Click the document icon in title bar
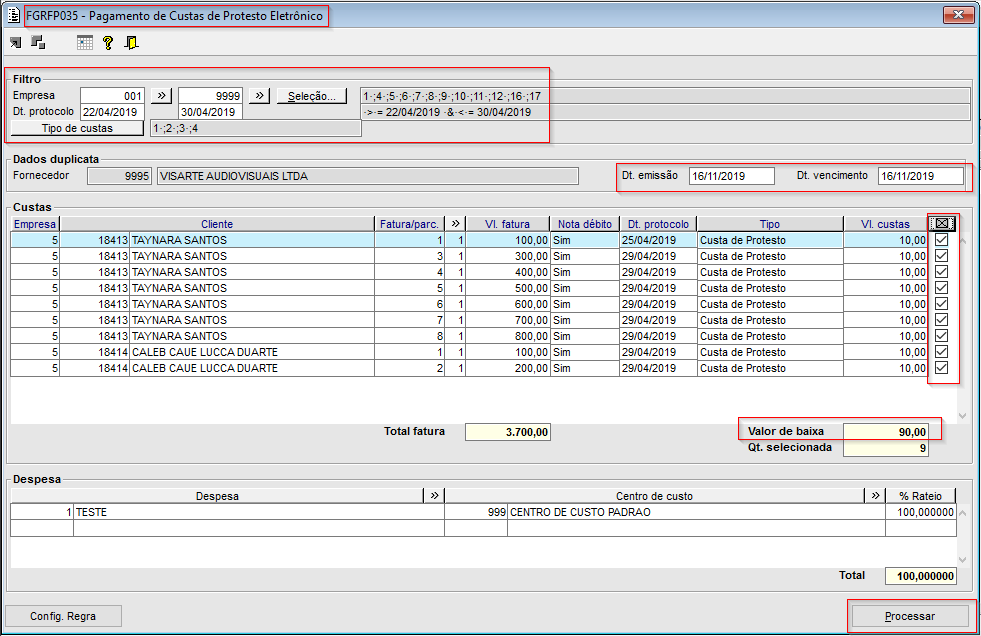This screenshot has height=636, width=981. tap(14, 14)
